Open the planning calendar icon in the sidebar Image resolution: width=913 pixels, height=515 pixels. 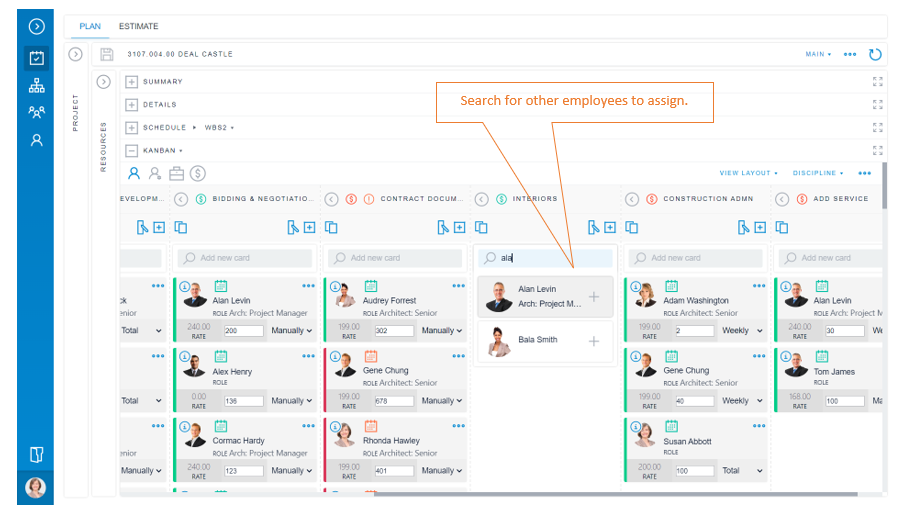click(36, 58)
